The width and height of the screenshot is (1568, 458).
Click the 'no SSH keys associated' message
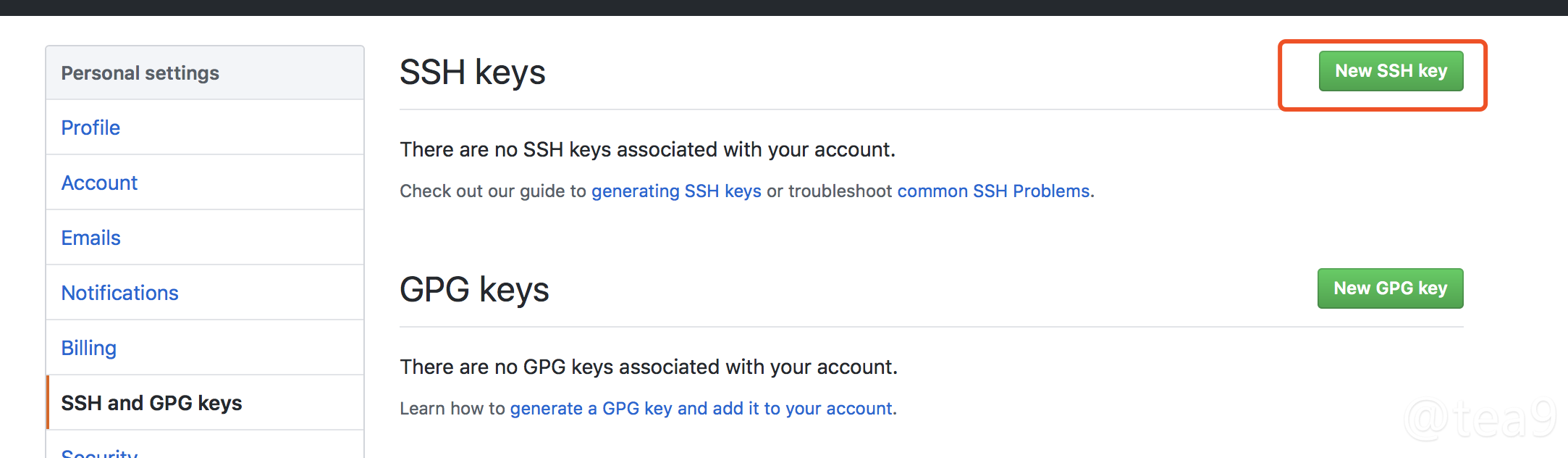pyautogui.click(x=647, y=149)
